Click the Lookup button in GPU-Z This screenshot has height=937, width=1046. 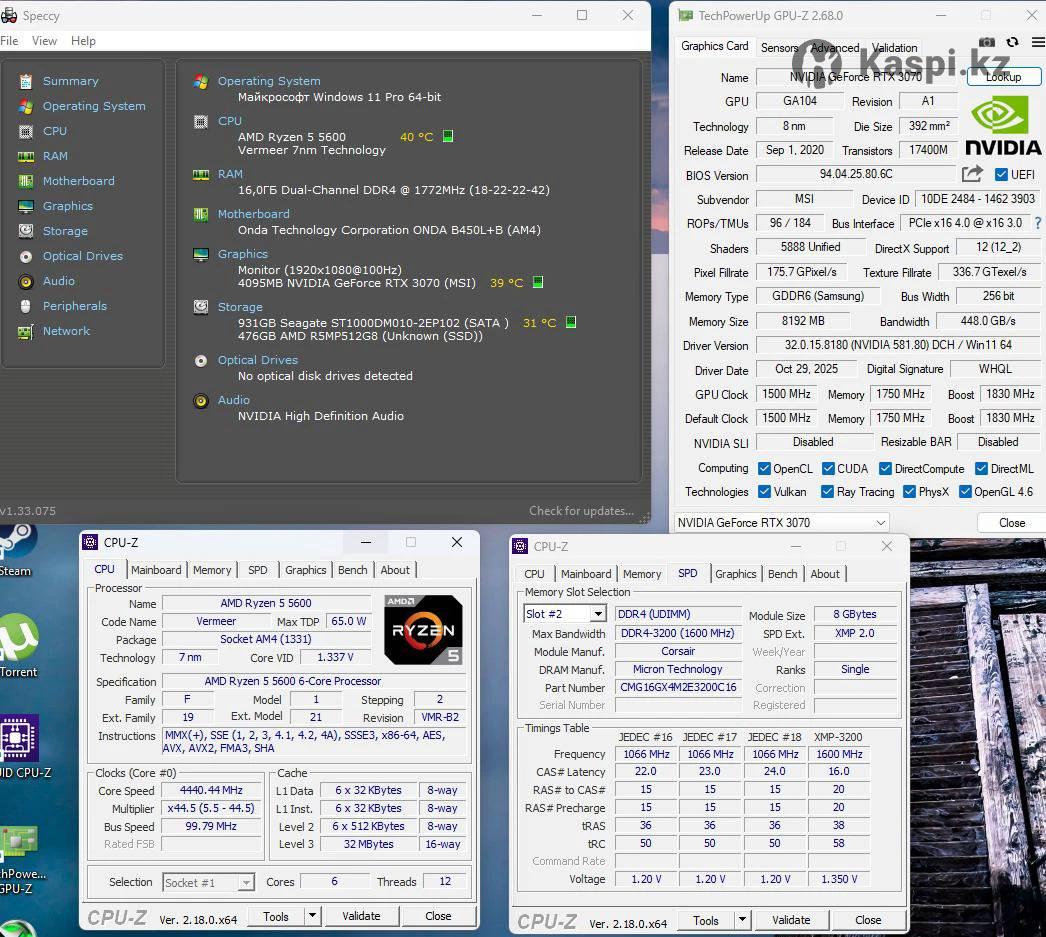(x=1003, y=77)
